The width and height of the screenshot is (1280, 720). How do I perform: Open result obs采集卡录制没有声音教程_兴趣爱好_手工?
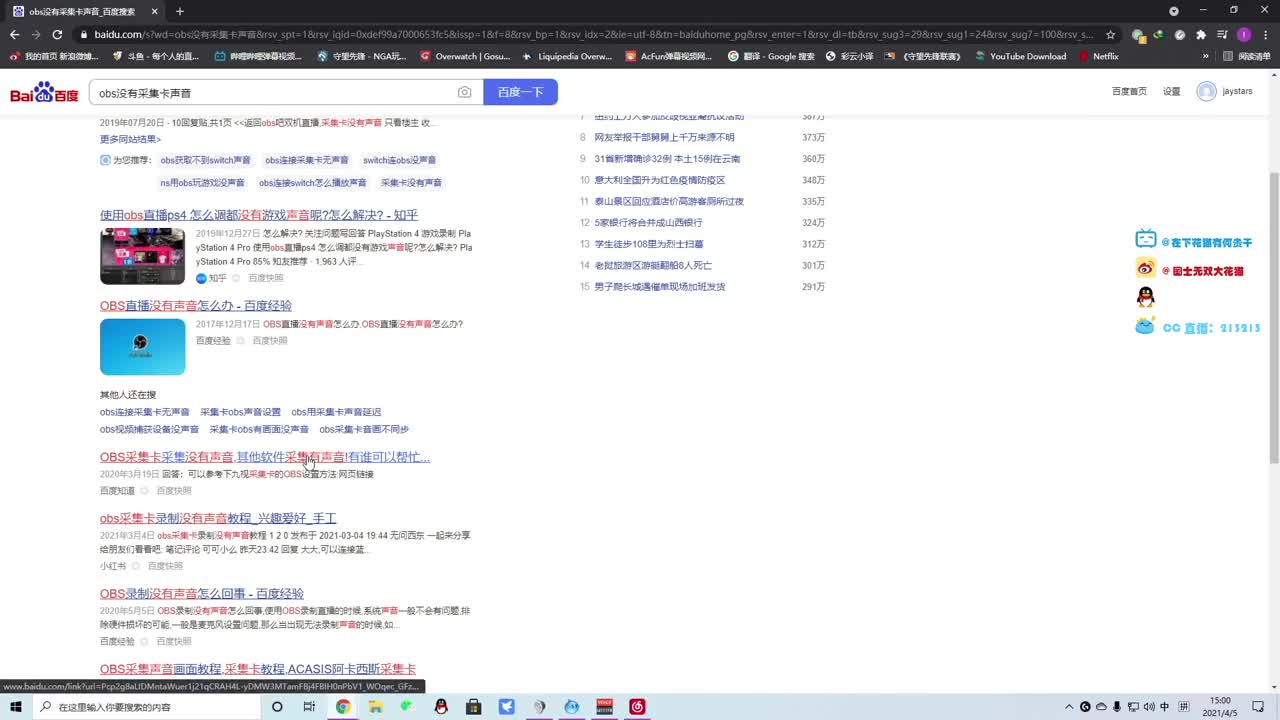click(x=218, y=518)
